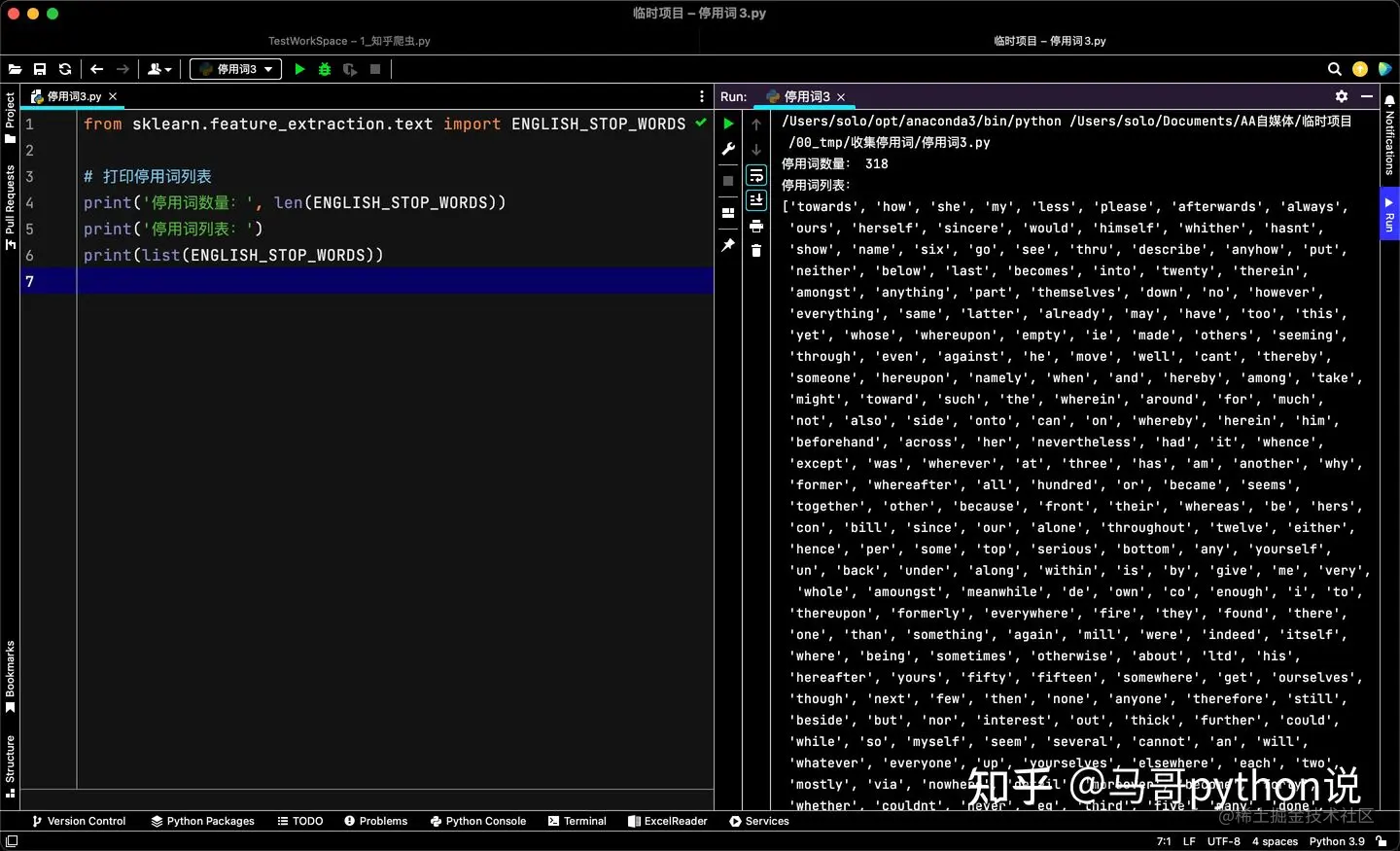Screen dimensions: 1400x851
Task: Click line number 1 in editor gutter
Action: click(x=29, y=124)
